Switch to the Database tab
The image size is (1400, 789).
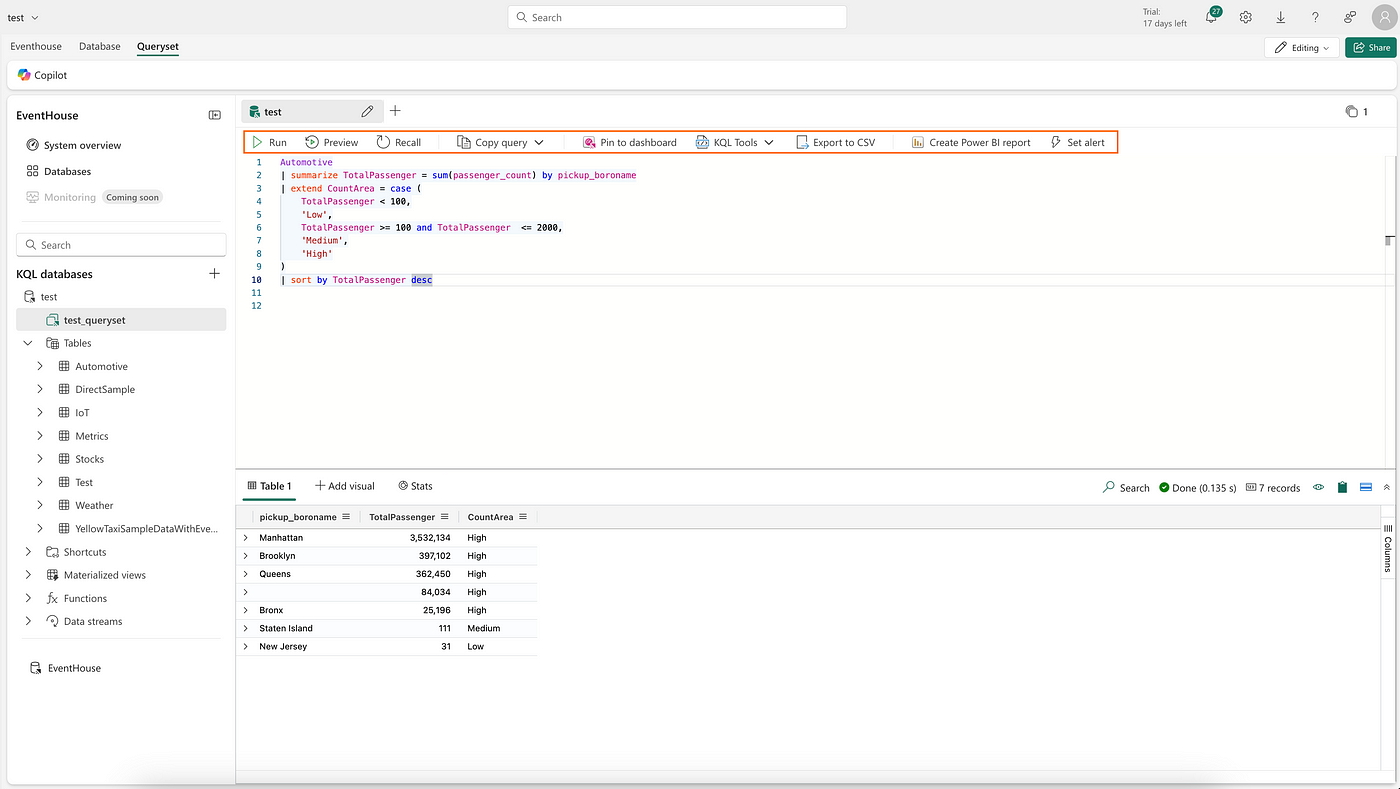click(100, 46)
